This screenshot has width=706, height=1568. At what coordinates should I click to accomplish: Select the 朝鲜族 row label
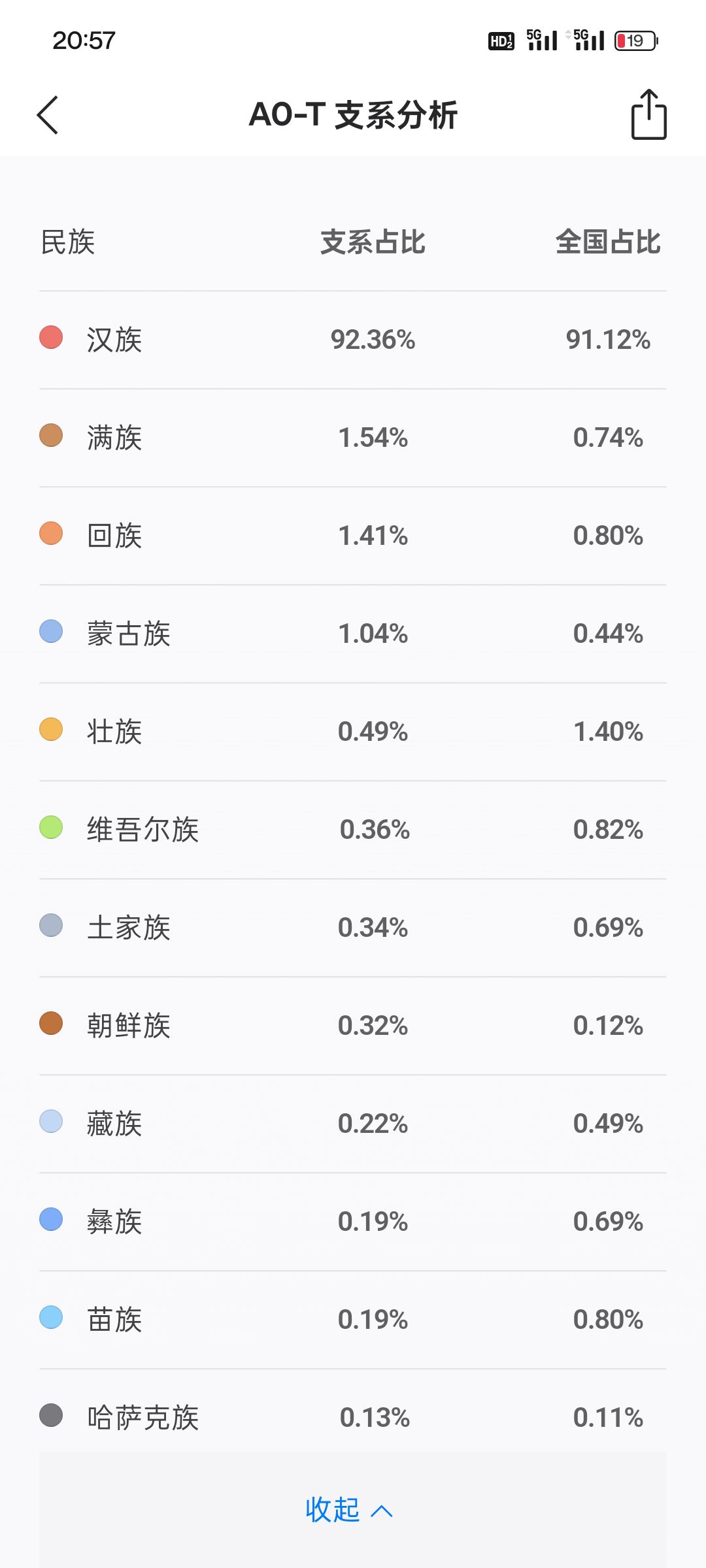(x=129, y=1026)
